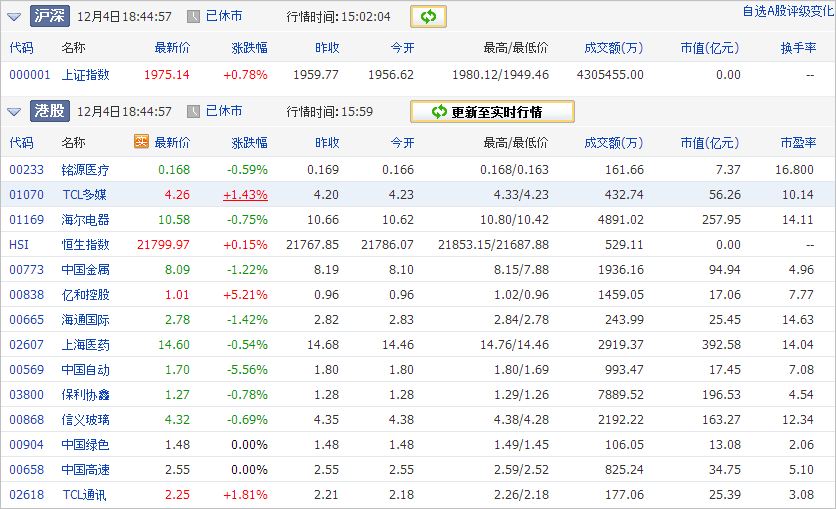The height and width of the screenshot is (509, 836).
Task: Open 中国自动 stock link
Action: pos(85,370)
